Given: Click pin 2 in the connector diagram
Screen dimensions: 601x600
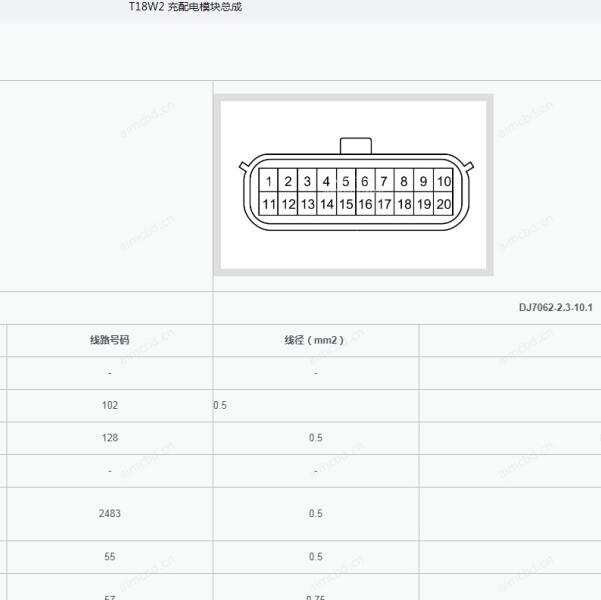Looking at the screenshot, I should pos(288,181).
